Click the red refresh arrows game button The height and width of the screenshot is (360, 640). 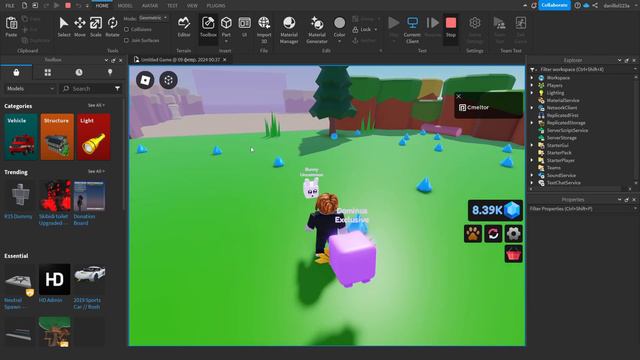[493, 234]
